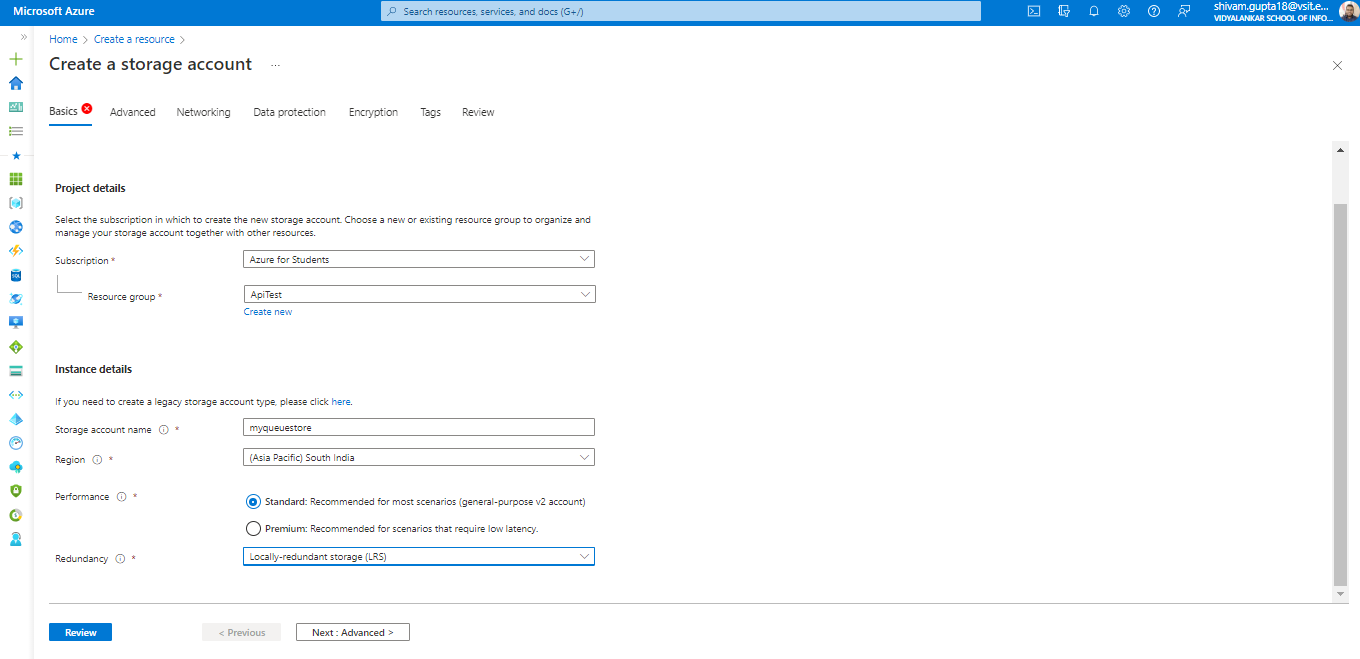Open the Subscription dropdown
Image resolution: width=1360 pixels, height=659 pixels.
[x=418, y=258]
